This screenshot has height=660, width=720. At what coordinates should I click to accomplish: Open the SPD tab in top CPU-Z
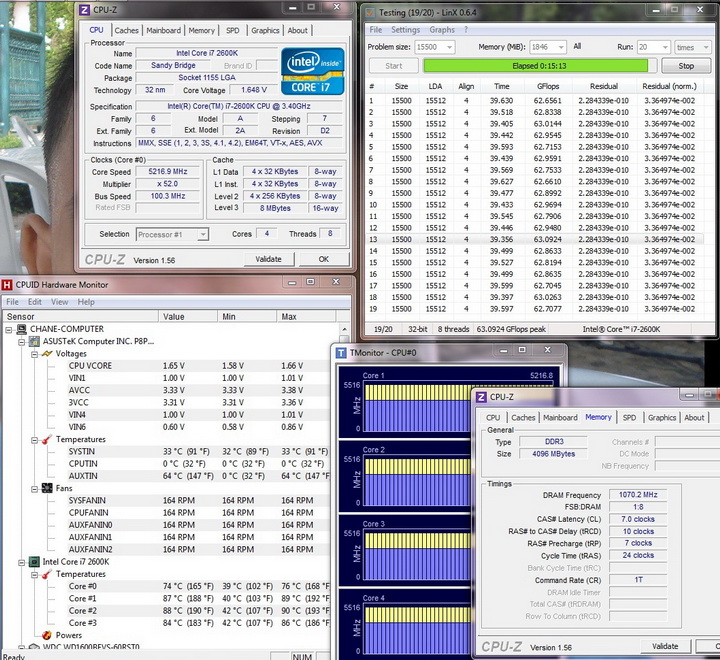click(x=233, y=30)
